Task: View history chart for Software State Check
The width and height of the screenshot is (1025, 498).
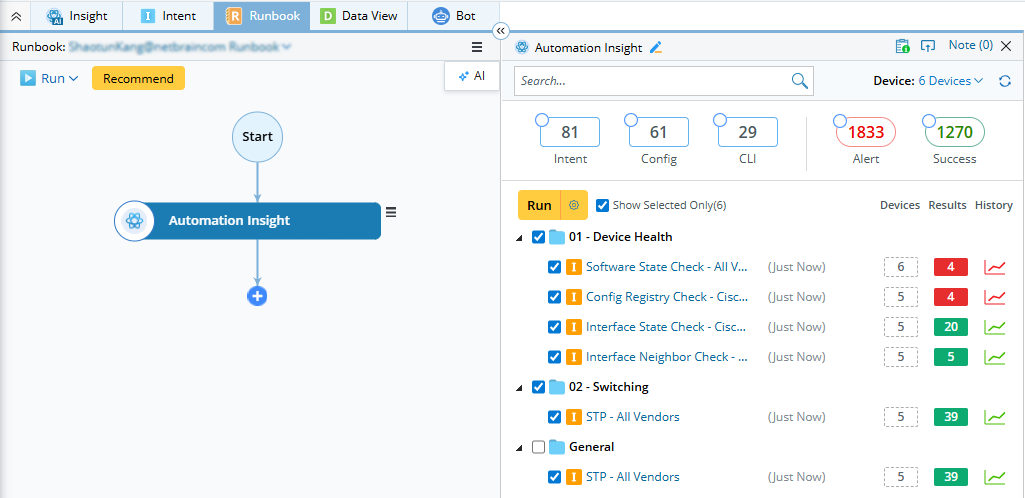Action: click(995, 267)
